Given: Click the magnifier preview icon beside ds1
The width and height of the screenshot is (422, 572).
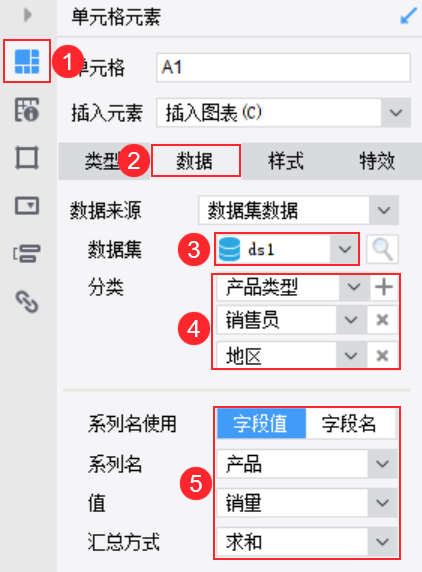Looking at the screenshot, I should [x=382, y=250].
